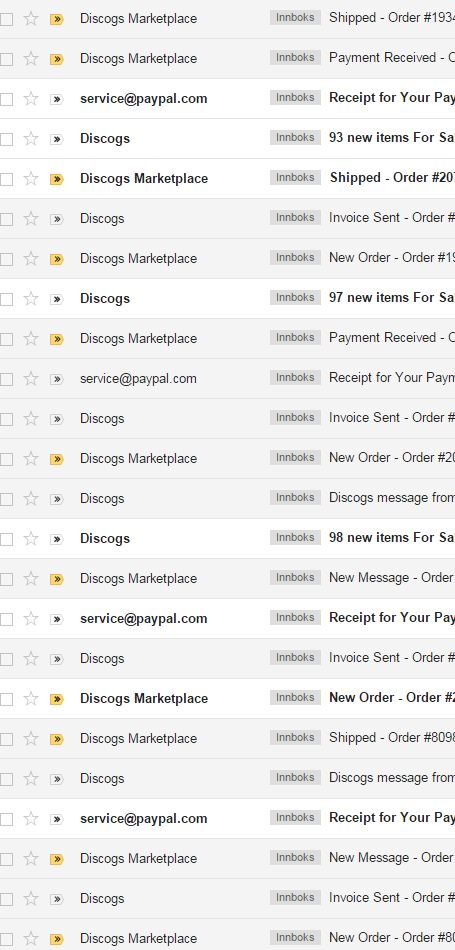Viewport: 455px width, 950px height.
Task: Select checkbox for 'Shipped - Order #1934' email
Action: pyautogui.click(x=6, y=19)
